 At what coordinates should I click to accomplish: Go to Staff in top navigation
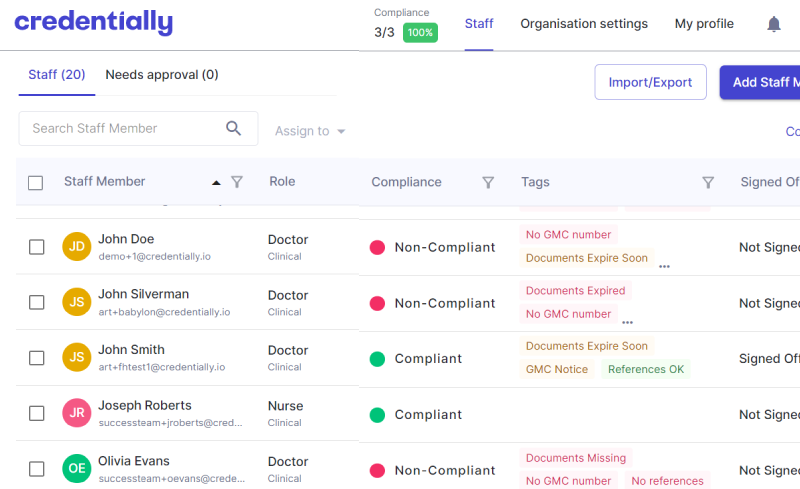pos(479,24)
